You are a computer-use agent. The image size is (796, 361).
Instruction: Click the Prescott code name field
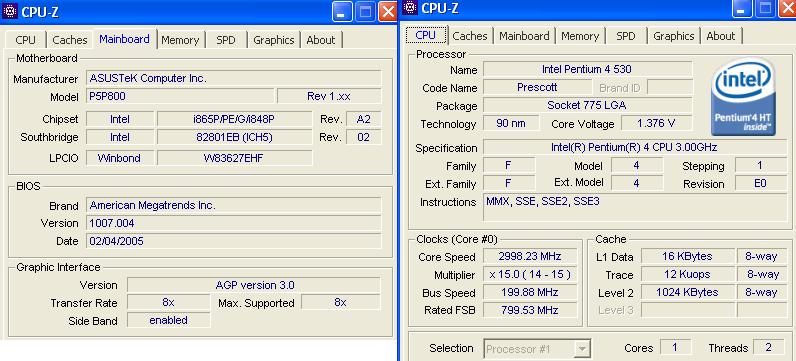(537, 87)
